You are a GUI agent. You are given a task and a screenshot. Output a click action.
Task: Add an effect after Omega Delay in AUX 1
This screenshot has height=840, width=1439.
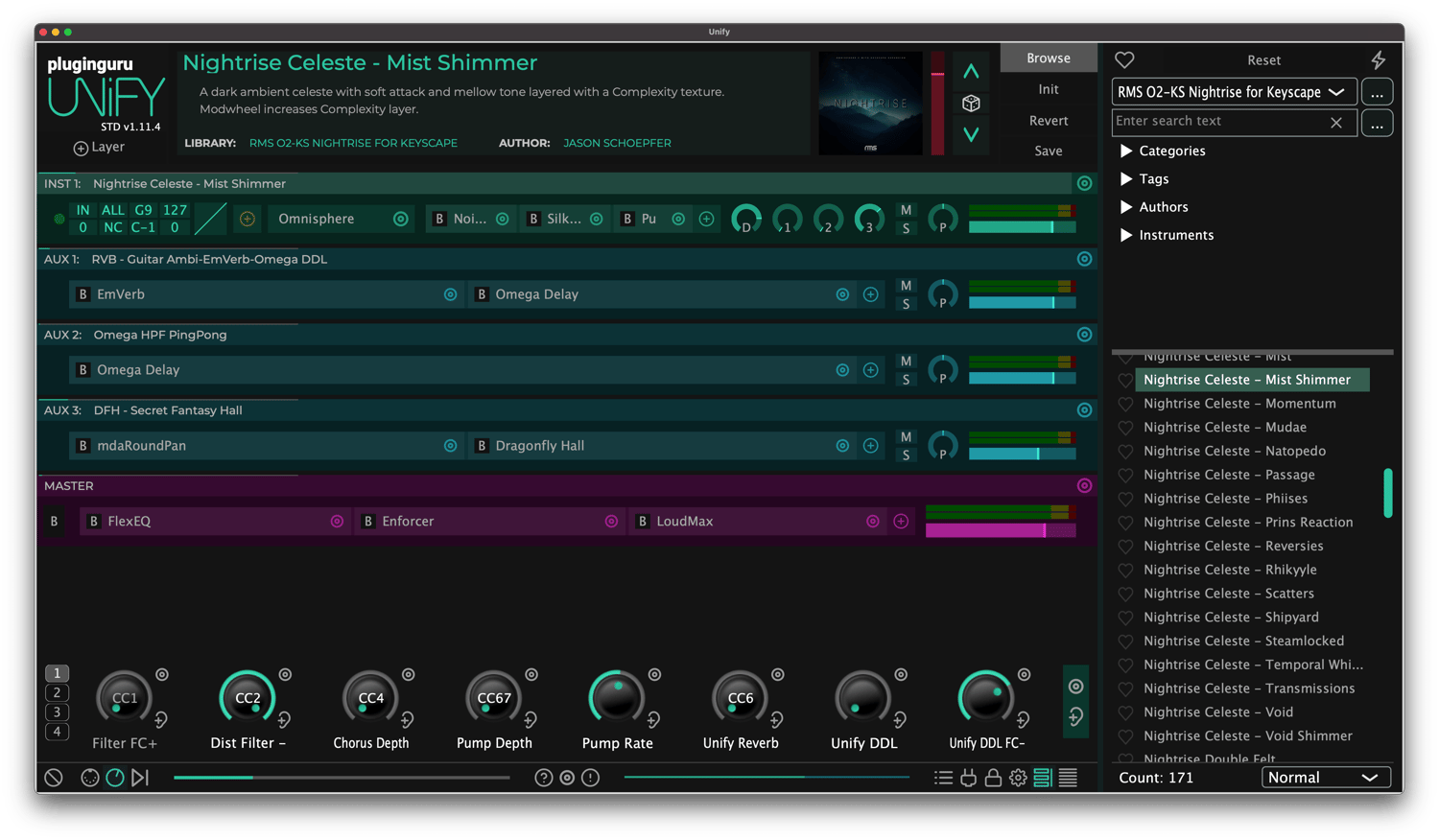click(x=870, y=294)
